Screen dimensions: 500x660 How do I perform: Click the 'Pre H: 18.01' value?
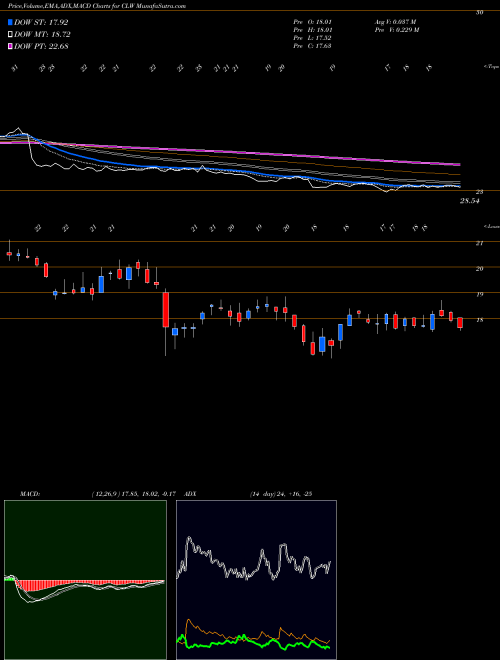click(x=312, y=30)
